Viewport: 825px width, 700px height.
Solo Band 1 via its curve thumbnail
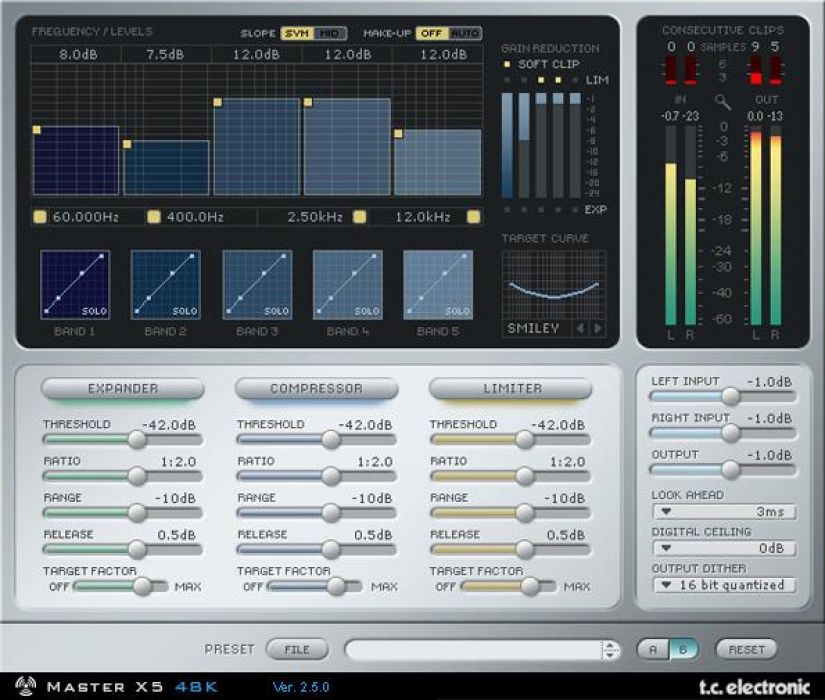point(95,311)
